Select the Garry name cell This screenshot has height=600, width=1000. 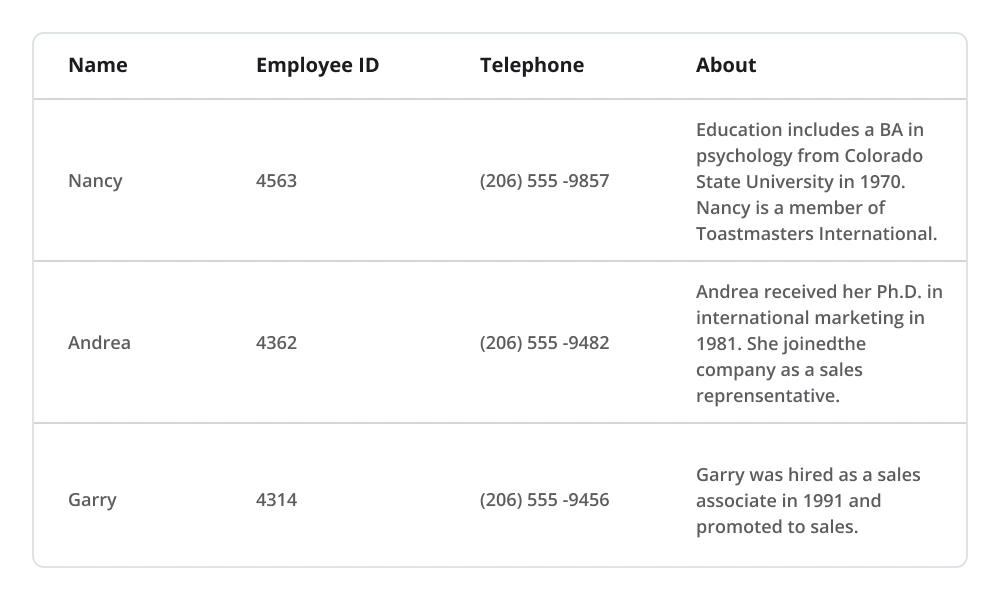92,500
